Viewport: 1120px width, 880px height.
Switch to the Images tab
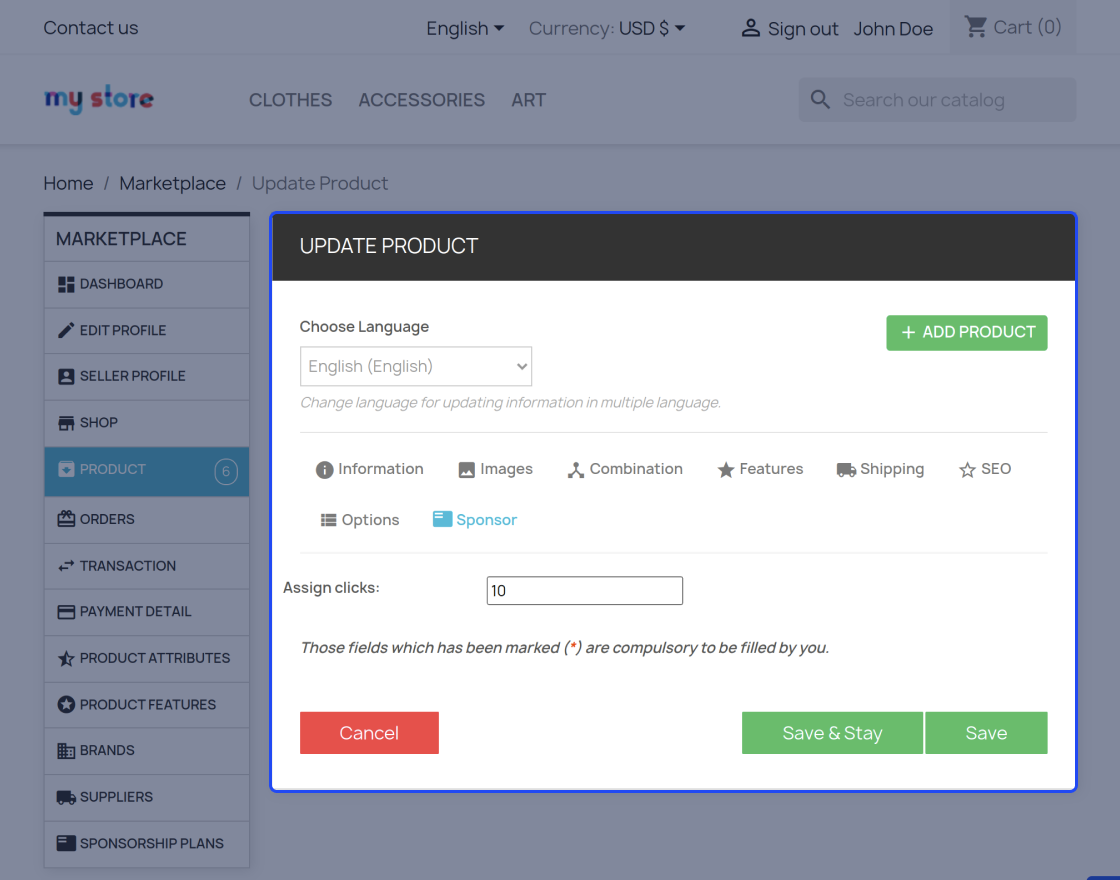tap(495, 469)
